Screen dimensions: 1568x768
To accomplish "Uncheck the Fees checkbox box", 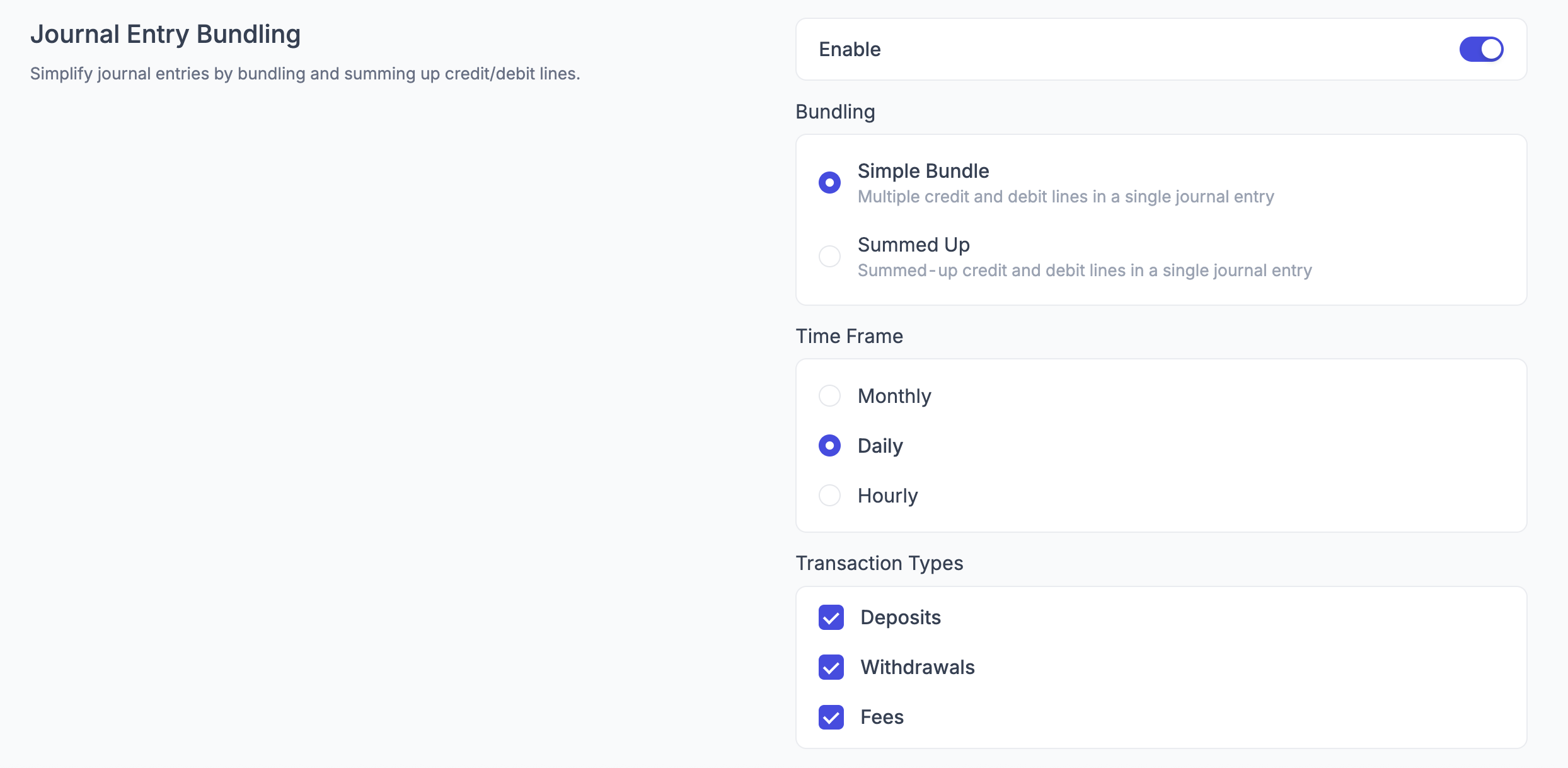I will click(x=831, y=717).
